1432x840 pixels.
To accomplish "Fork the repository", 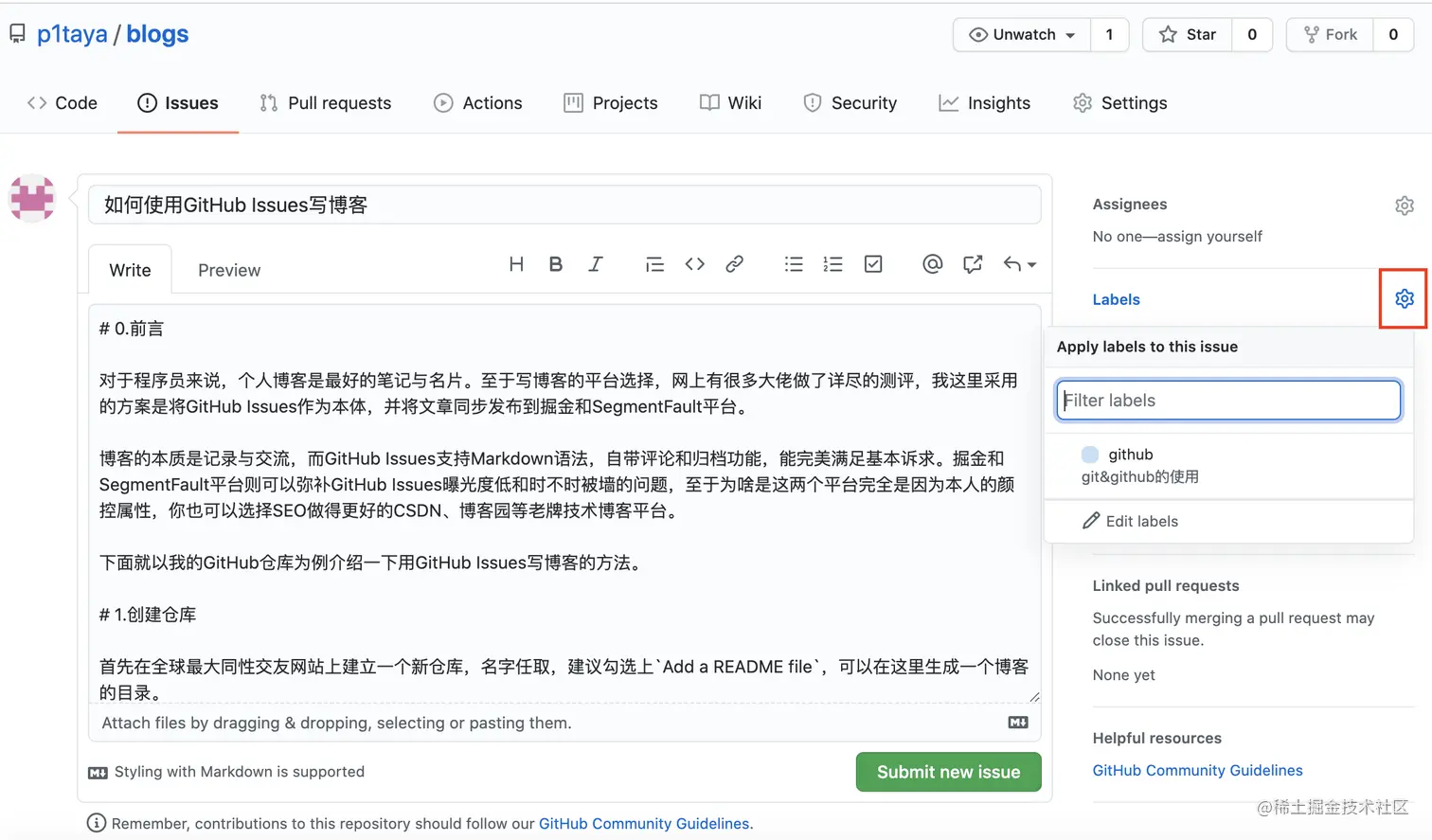I will [1331, 34].
